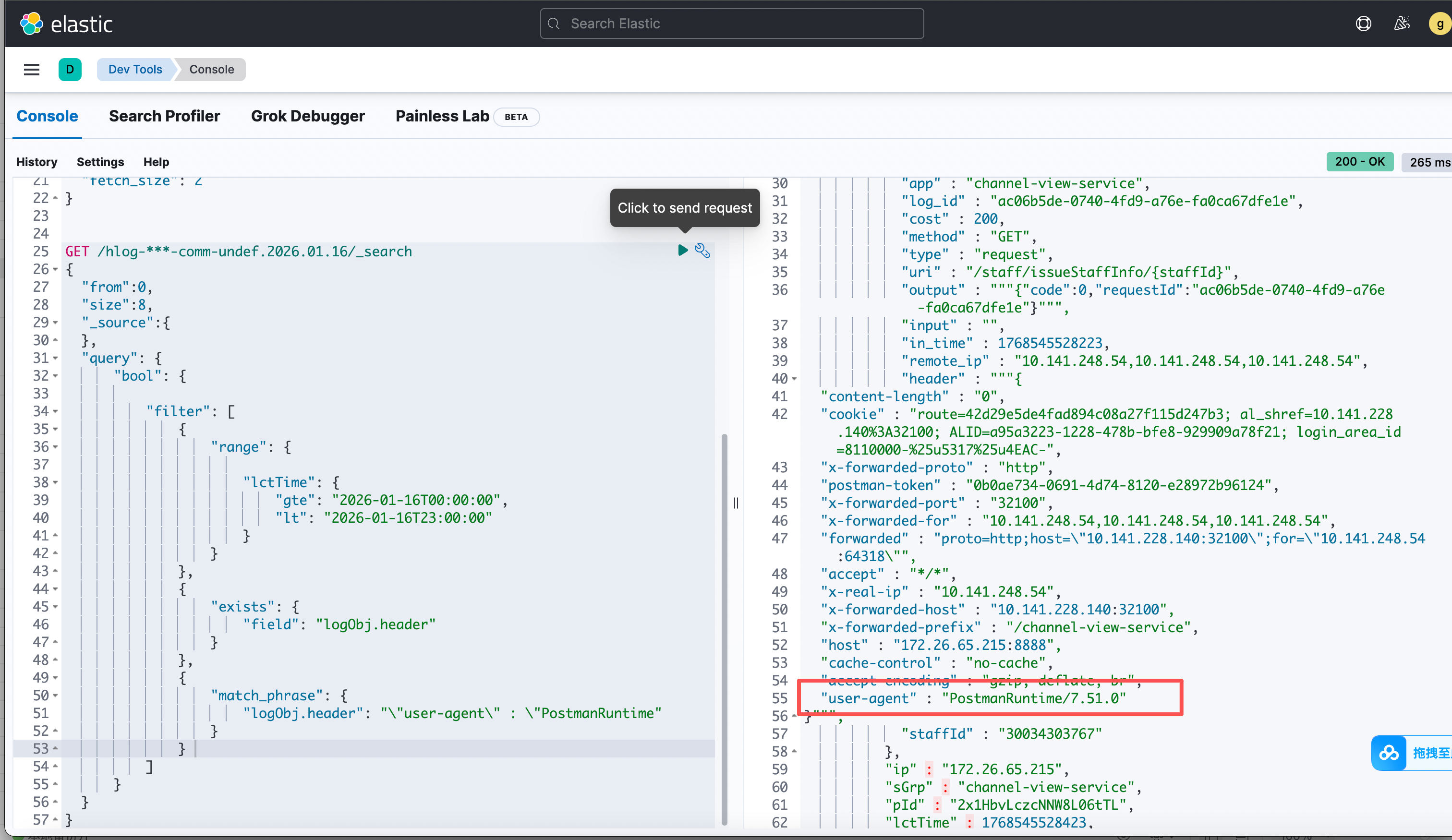Click the blue cloud drag widget icon
1452x840 pixels.
coord(1389,753)
